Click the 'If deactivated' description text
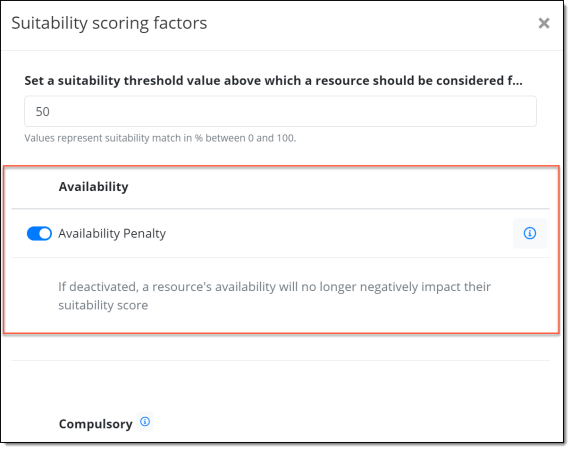571x450 pixels. tap(275, 296)
